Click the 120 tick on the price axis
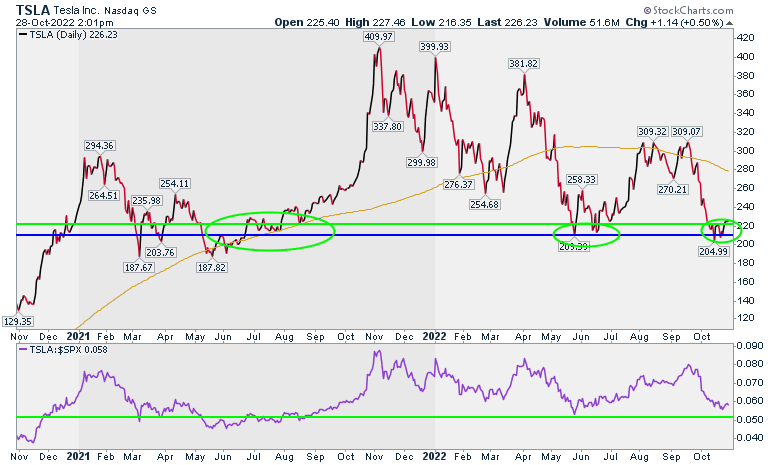 coord(745,318)
